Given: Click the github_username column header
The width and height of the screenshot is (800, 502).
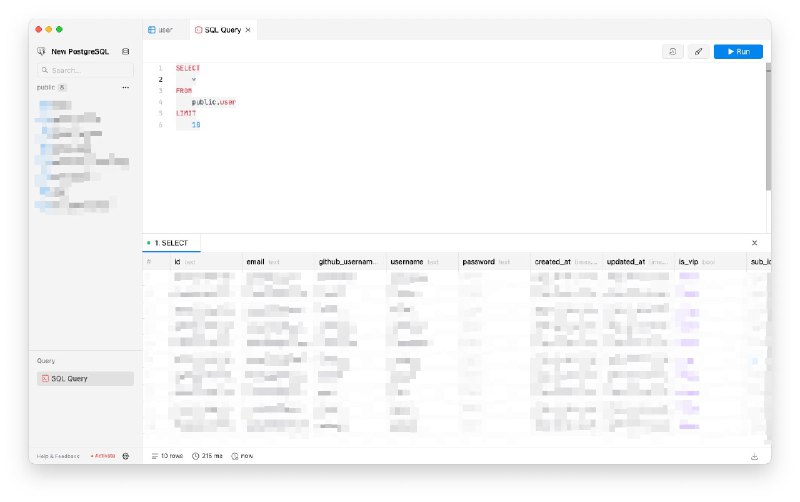Looking at the screenshot, I should (350, 262).
